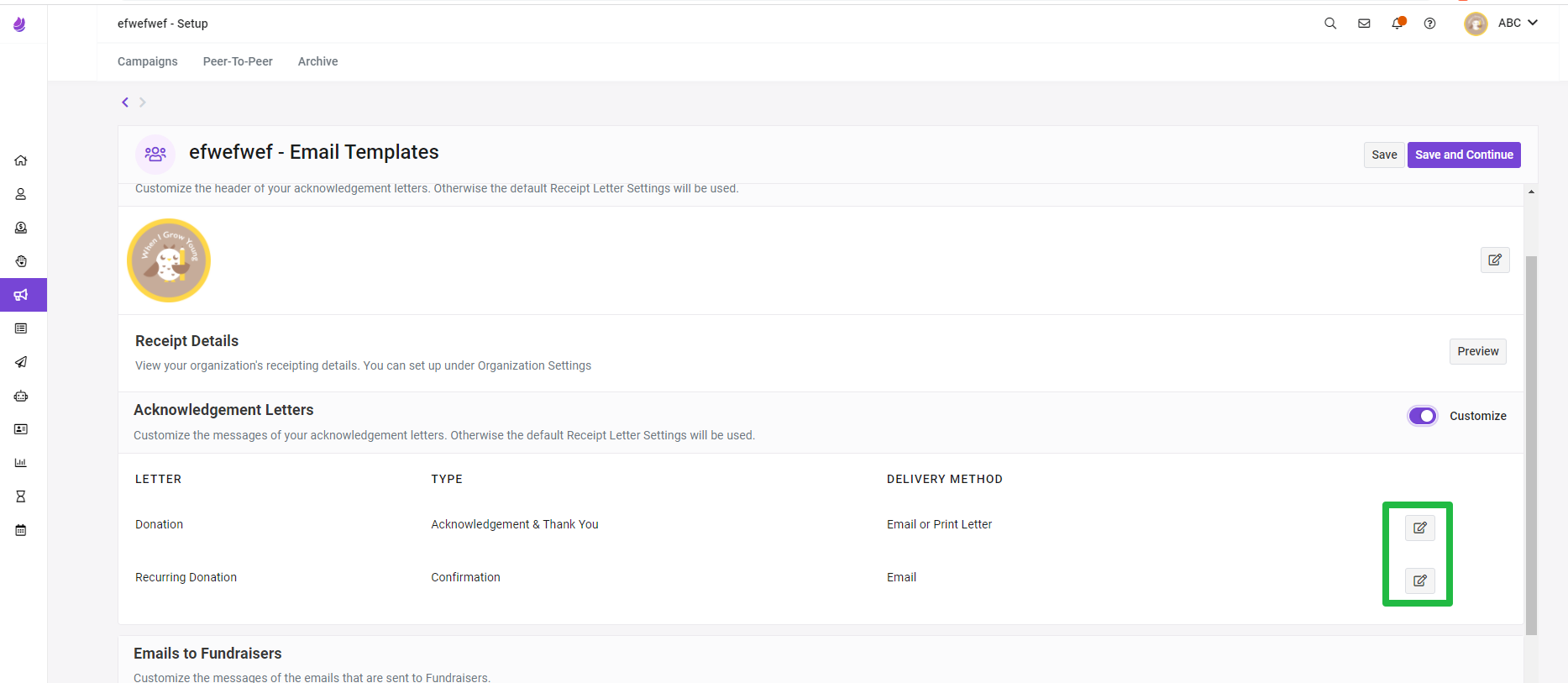This screenshot has height=683, width=1568.
Task: Click the 'Email' delivery method cell
Action: pos(902,577)
